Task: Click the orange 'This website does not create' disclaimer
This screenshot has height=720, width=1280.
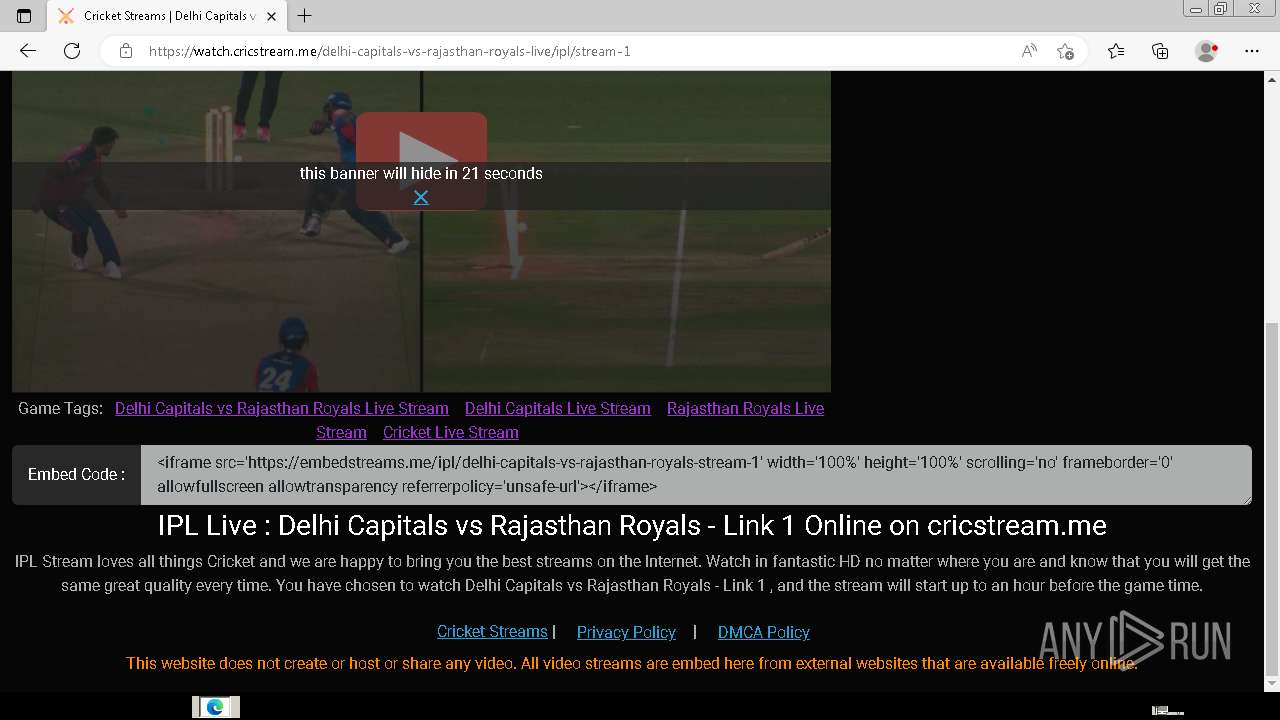Action: point(632,663)
